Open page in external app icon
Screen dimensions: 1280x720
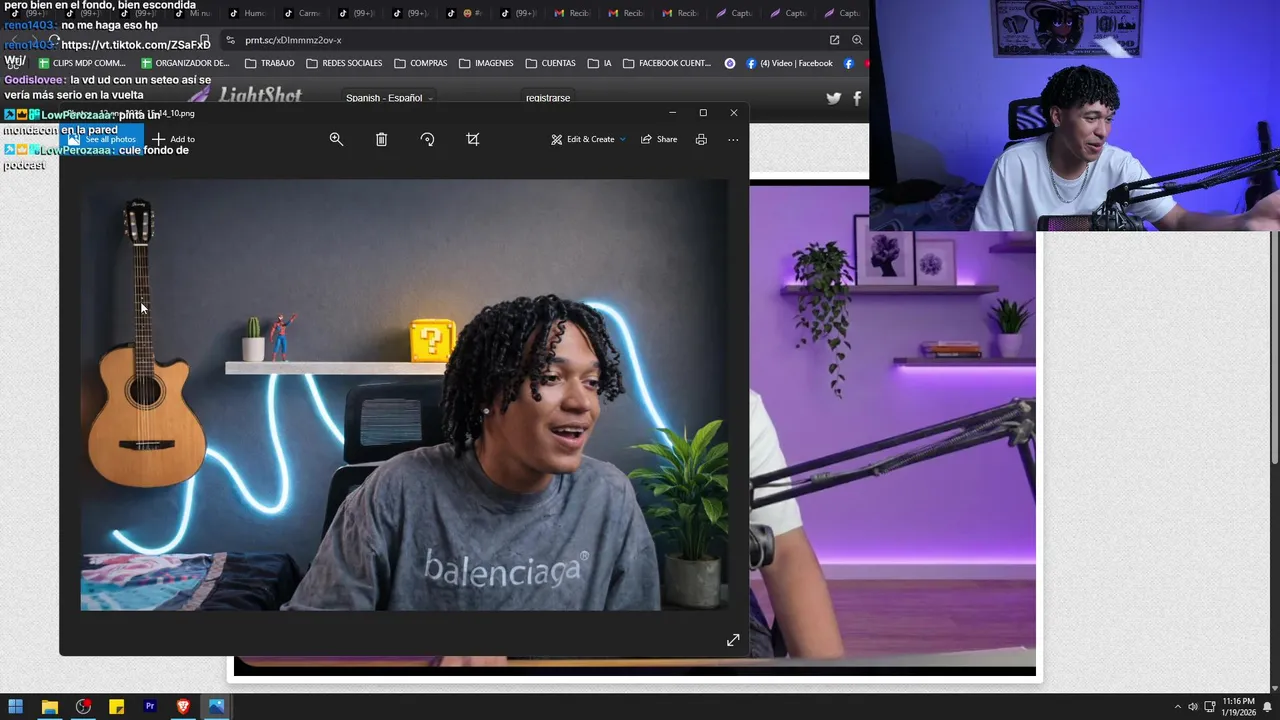834,40
